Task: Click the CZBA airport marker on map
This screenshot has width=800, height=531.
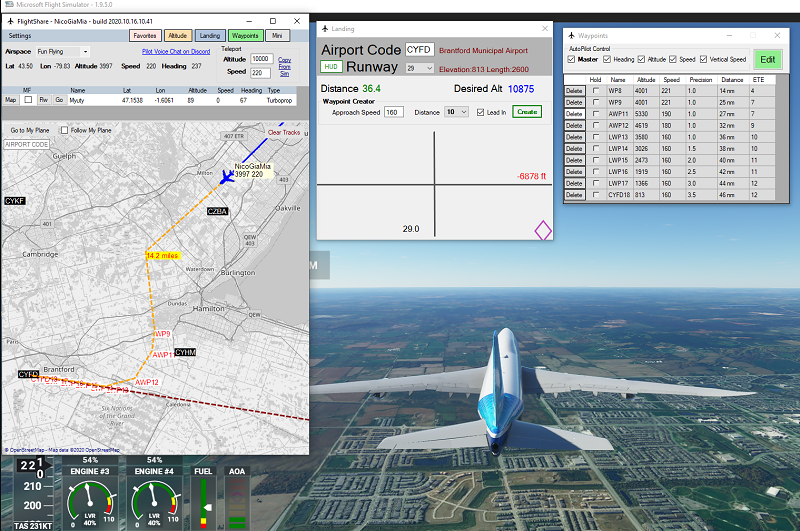Action: point(217,211)
